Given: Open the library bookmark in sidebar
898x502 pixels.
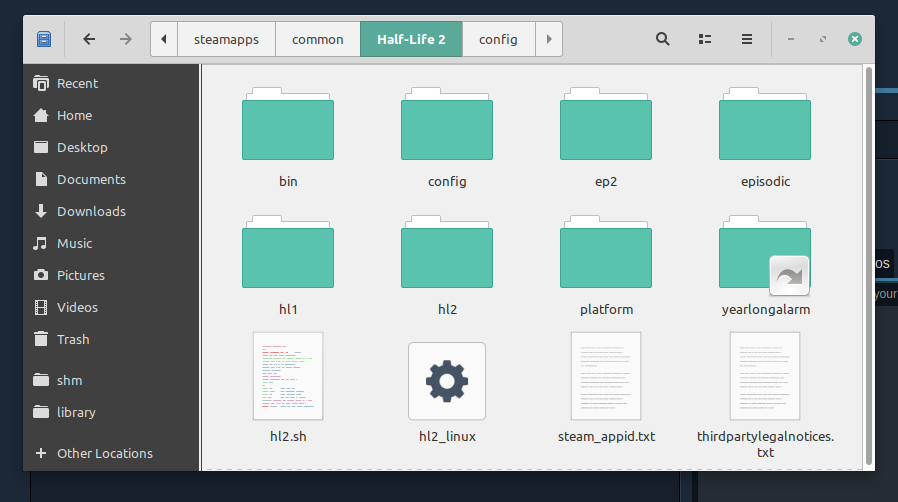Looking at the screenshot, I should tap(111, 413).
